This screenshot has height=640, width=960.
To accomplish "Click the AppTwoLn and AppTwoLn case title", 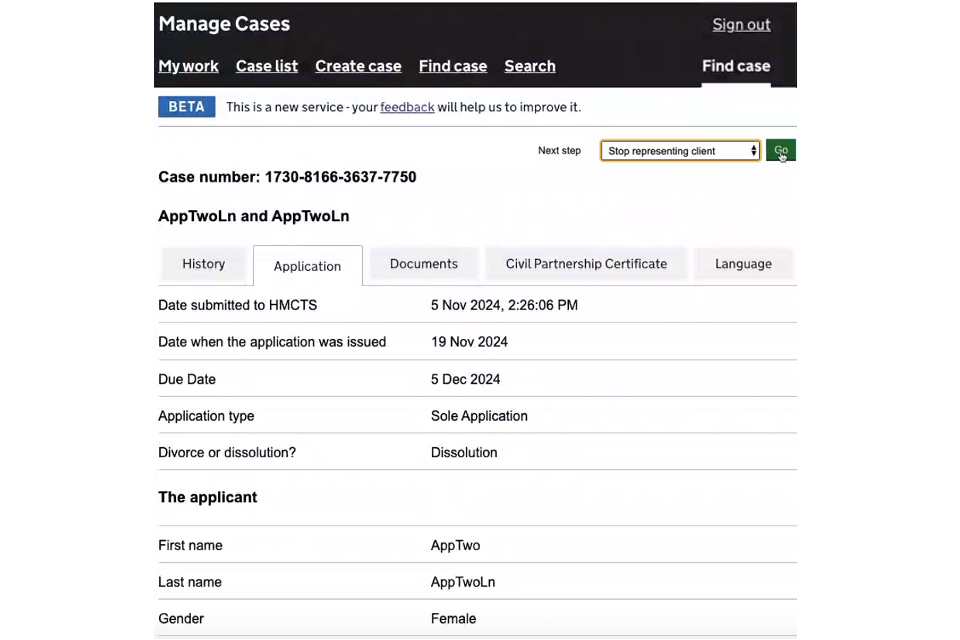I will pyautogui.click(x=253, y=216).
